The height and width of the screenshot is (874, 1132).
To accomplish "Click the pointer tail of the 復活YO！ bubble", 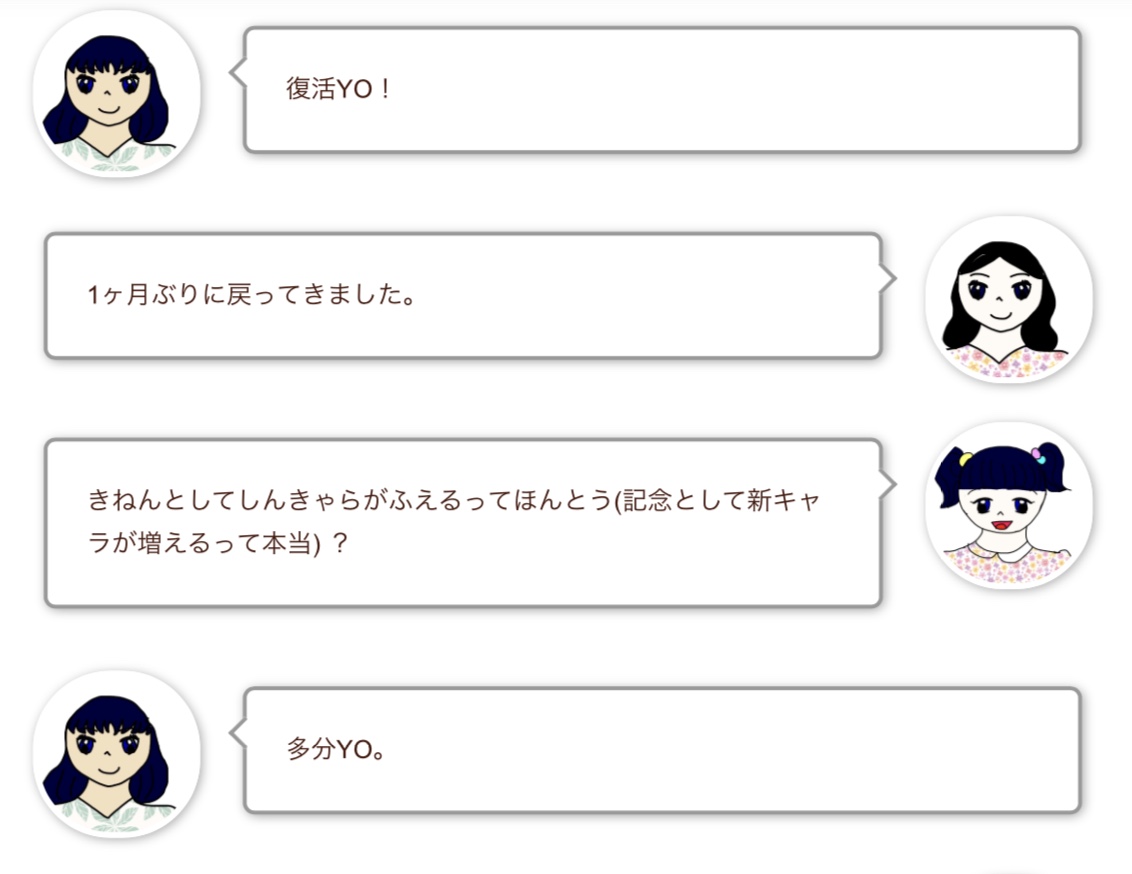I will point(238,73).
